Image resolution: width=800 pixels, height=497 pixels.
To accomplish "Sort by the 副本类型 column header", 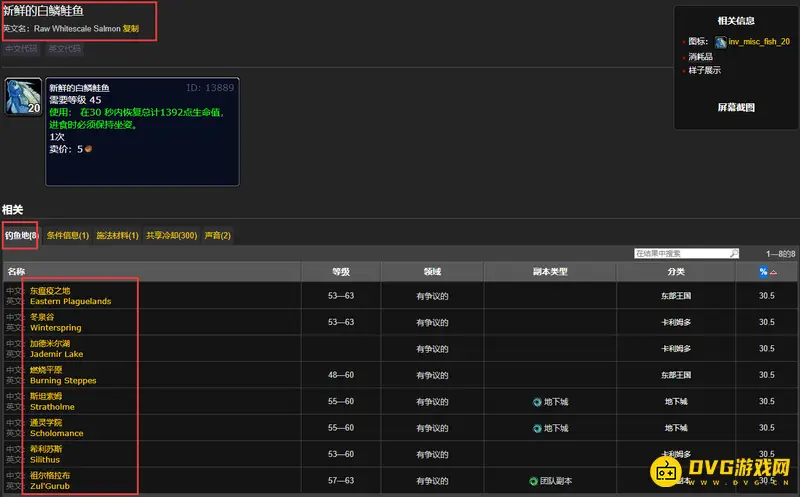I will pos(550,272).
